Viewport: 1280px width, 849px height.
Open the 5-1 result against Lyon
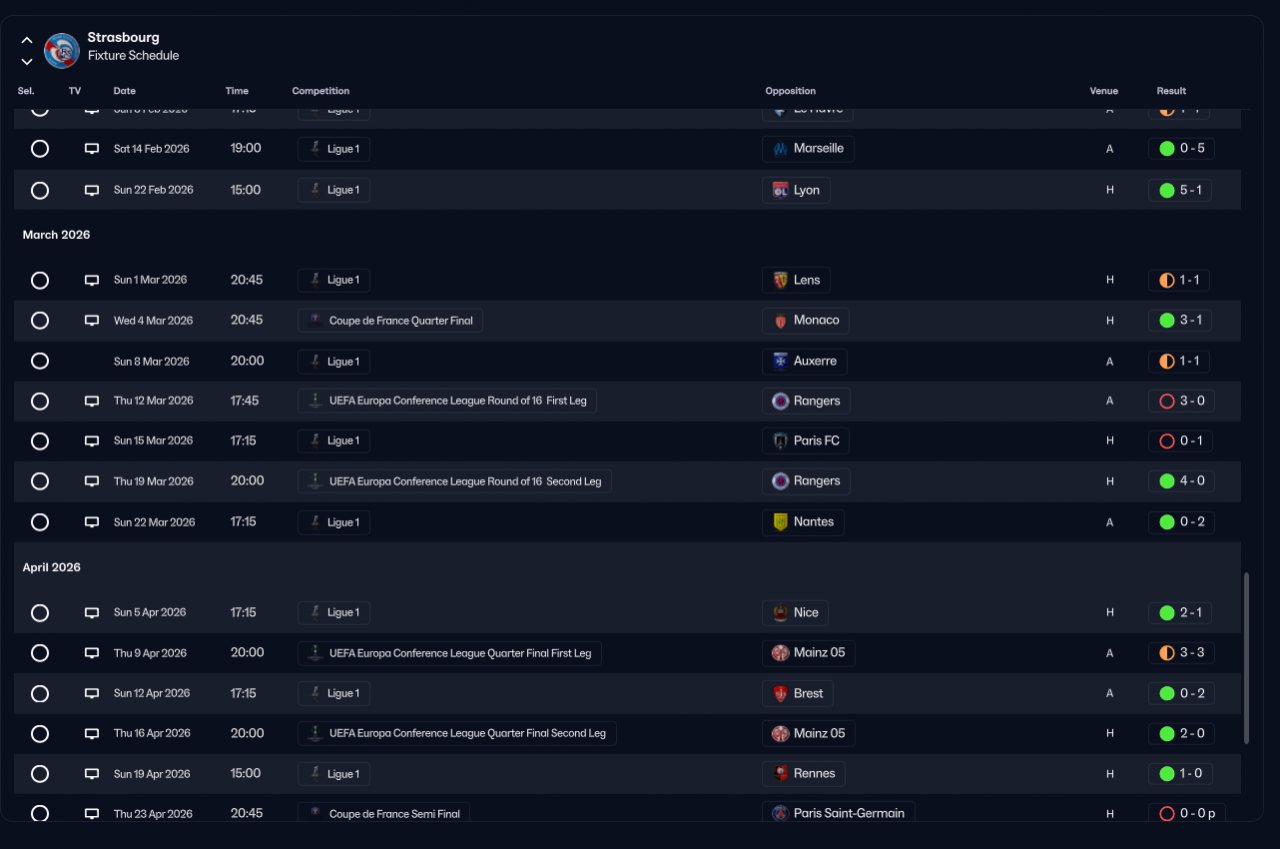1180,190
